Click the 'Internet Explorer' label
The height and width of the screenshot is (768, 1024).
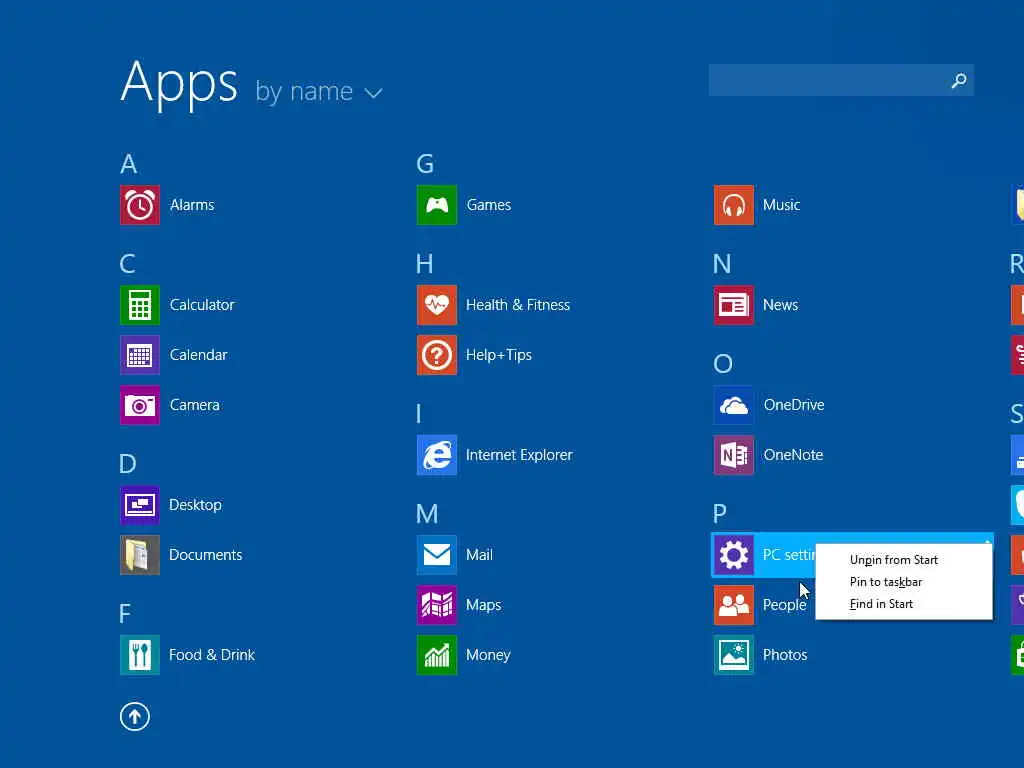point(519,455)
